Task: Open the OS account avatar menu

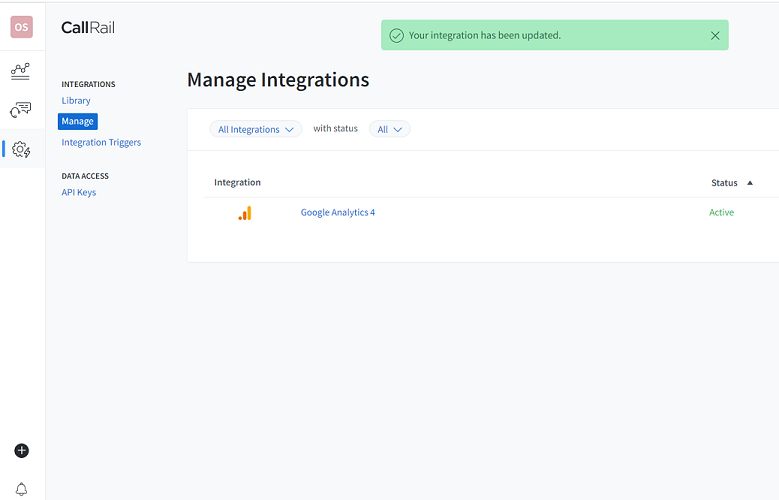Action: click(x=21, y=27)
